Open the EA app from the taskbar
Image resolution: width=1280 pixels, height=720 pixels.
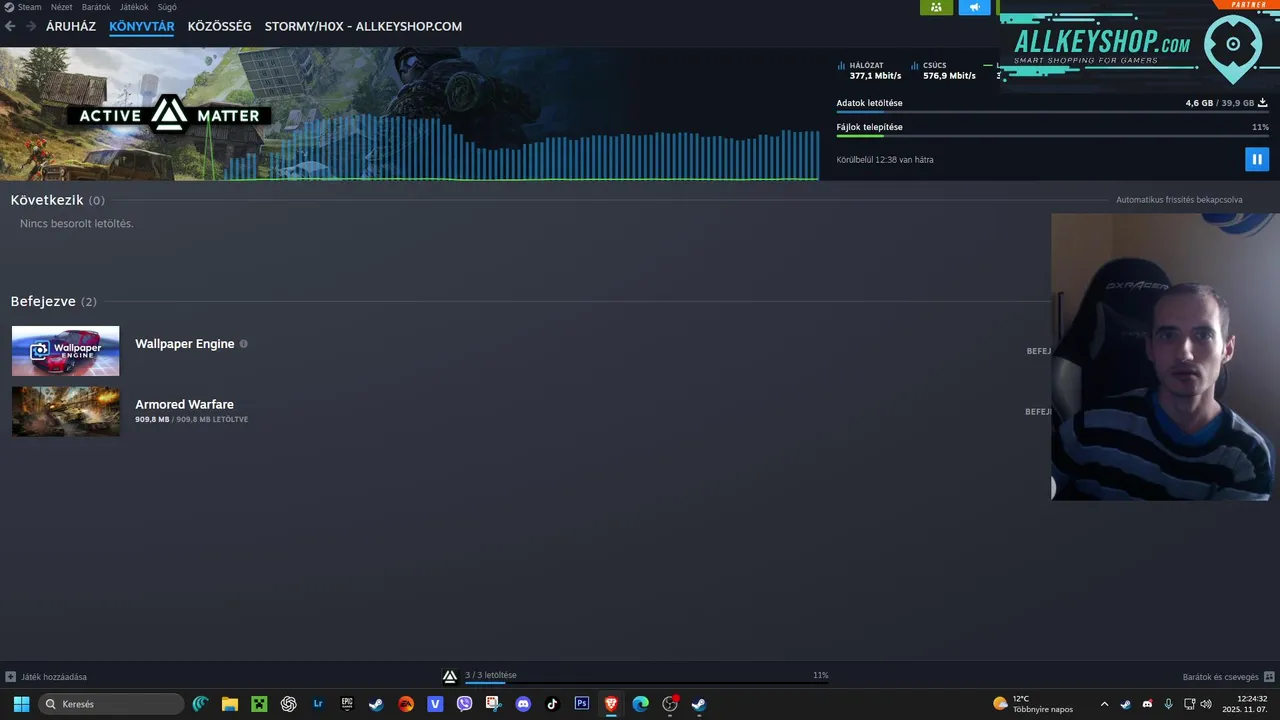[x=406, y=704]
